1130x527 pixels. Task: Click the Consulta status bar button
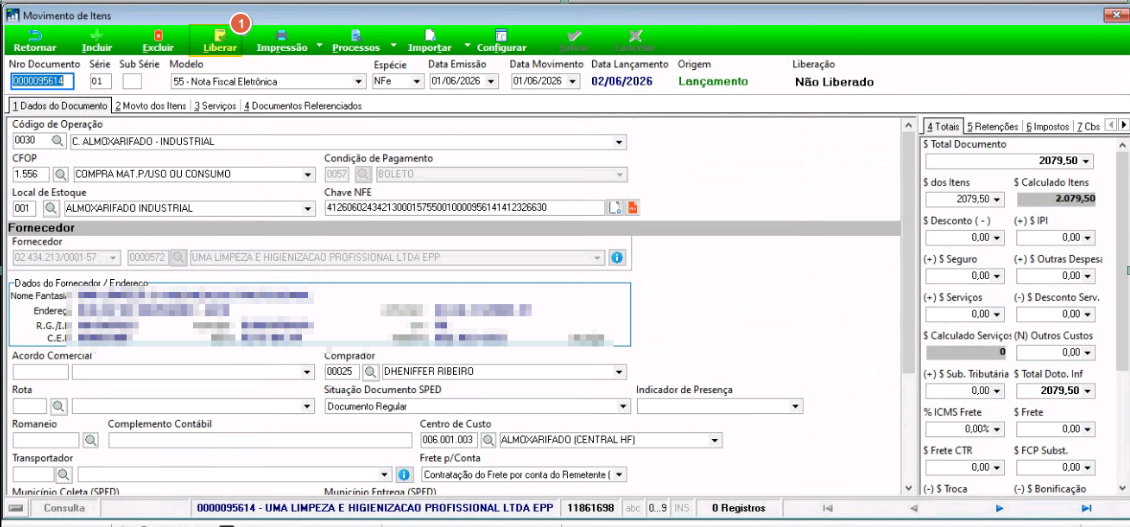(64, 508)
